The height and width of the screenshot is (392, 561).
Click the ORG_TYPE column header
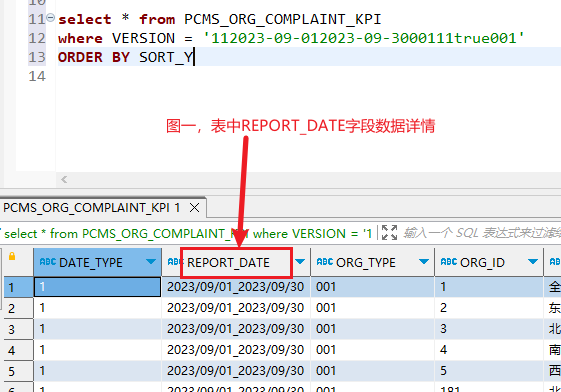coord(372,262)
